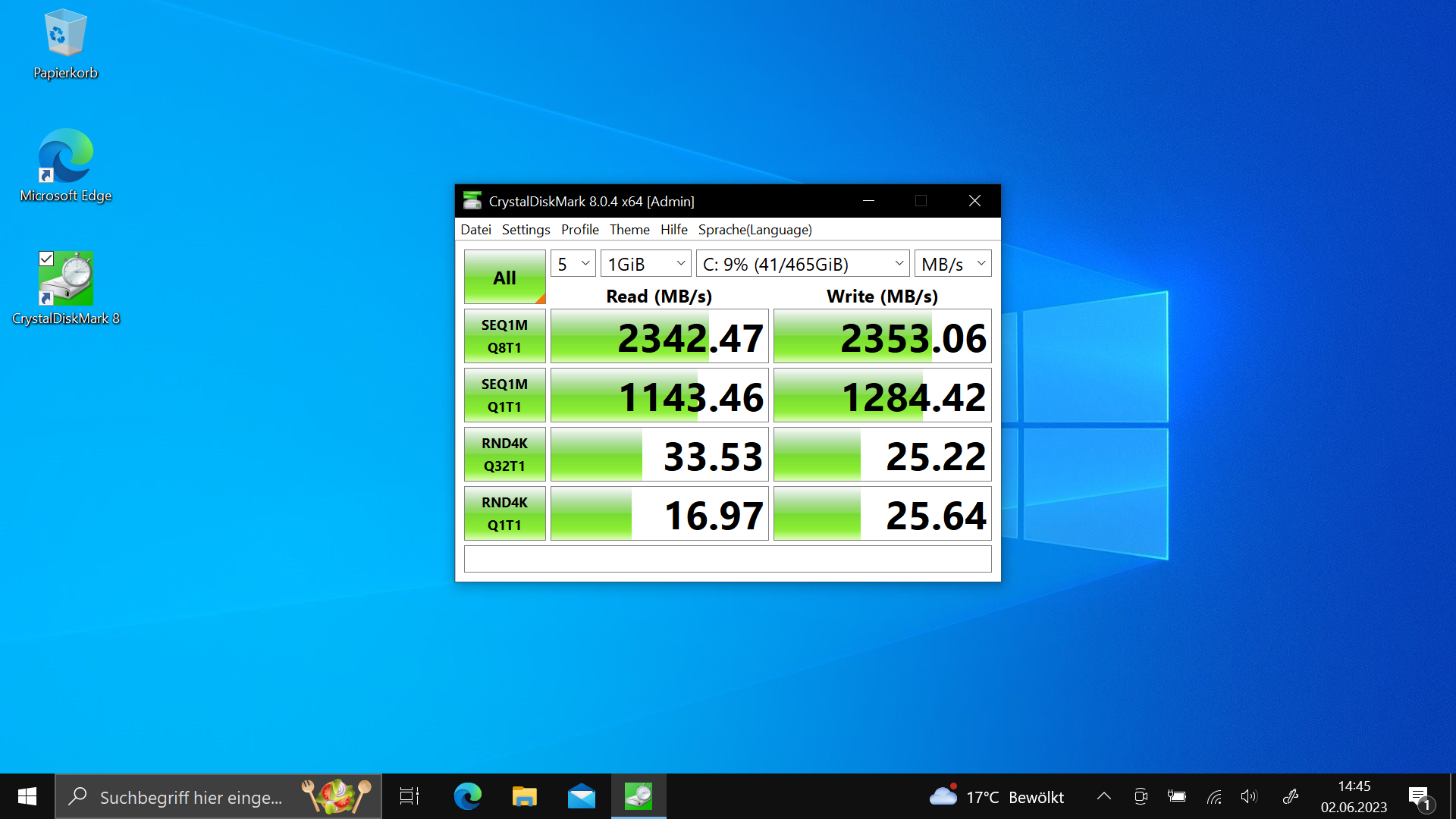Open Edge from the taskbar
This screenshot has height=819, width=1456.
pos(467,796)
